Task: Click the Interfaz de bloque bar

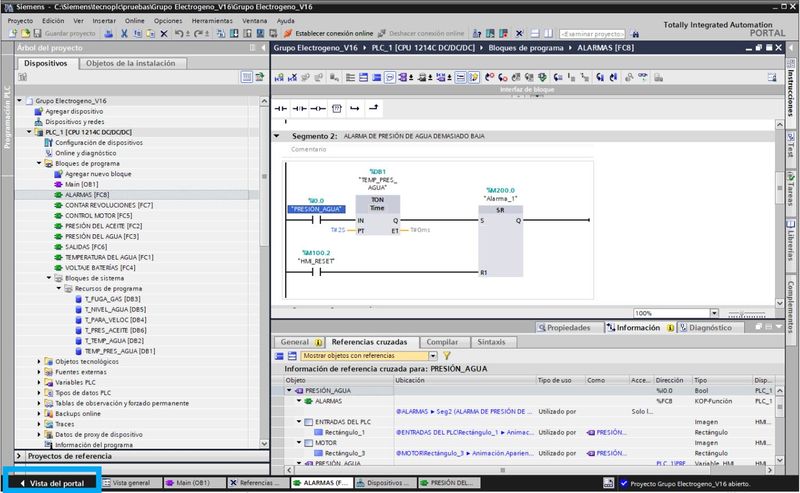Action: pos(527,89)
